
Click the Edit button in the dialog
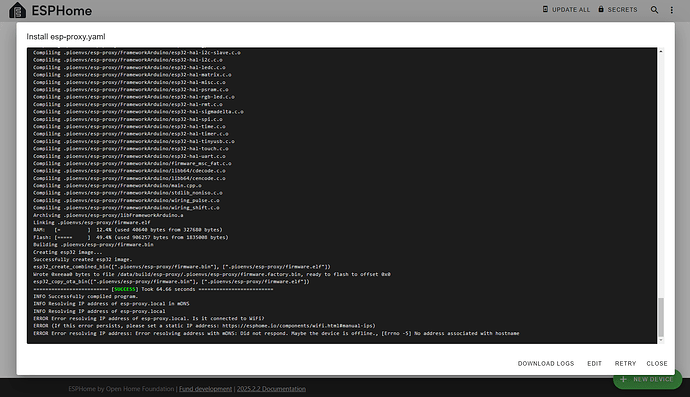point(594,364)
